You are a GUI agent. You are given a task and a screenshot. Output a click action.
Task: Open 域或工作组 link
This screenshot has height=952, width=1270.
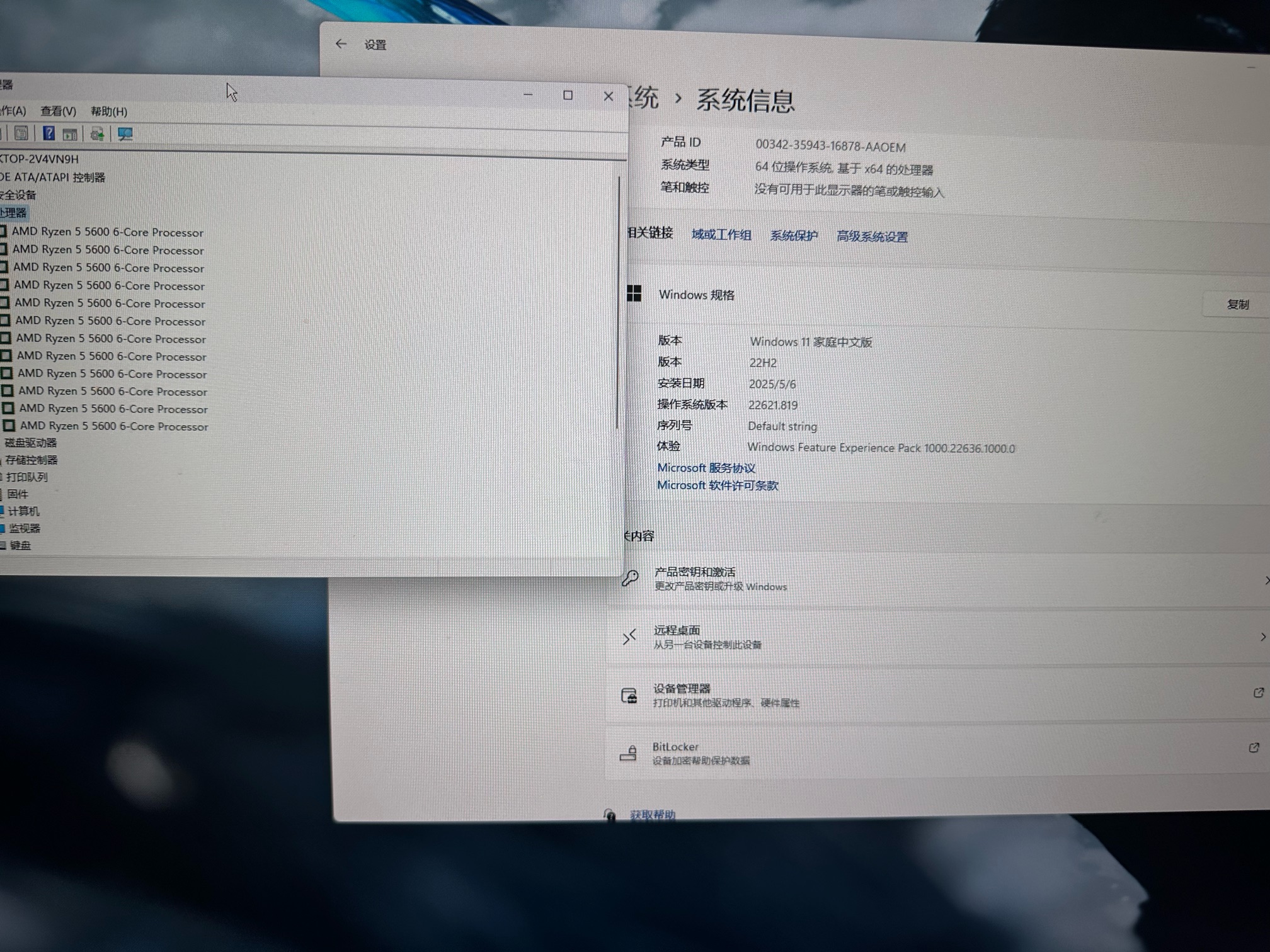click(721, 235)
